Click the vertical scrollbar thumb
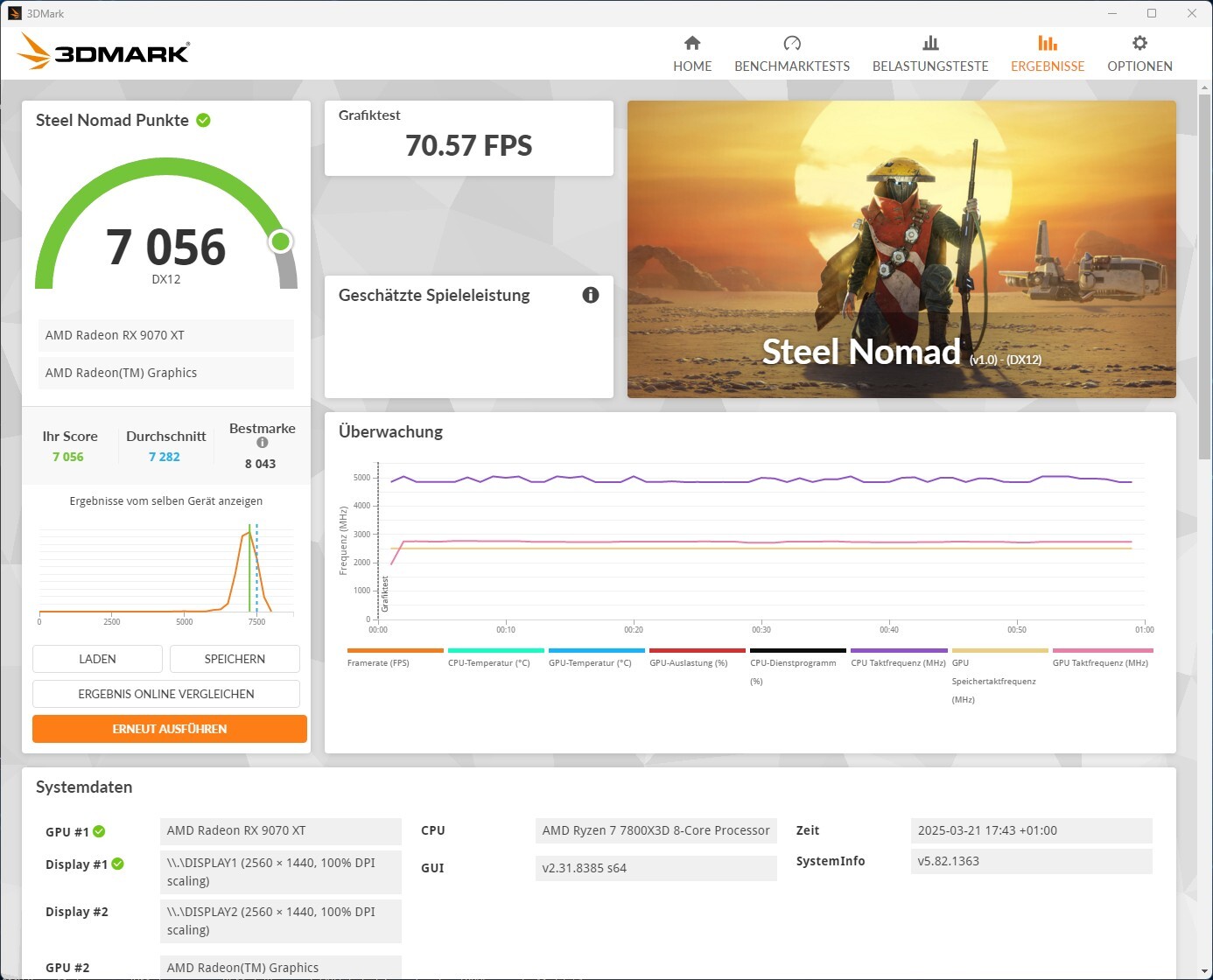This screenshot has width=1213, height=980. click(x=1204, y=276)
